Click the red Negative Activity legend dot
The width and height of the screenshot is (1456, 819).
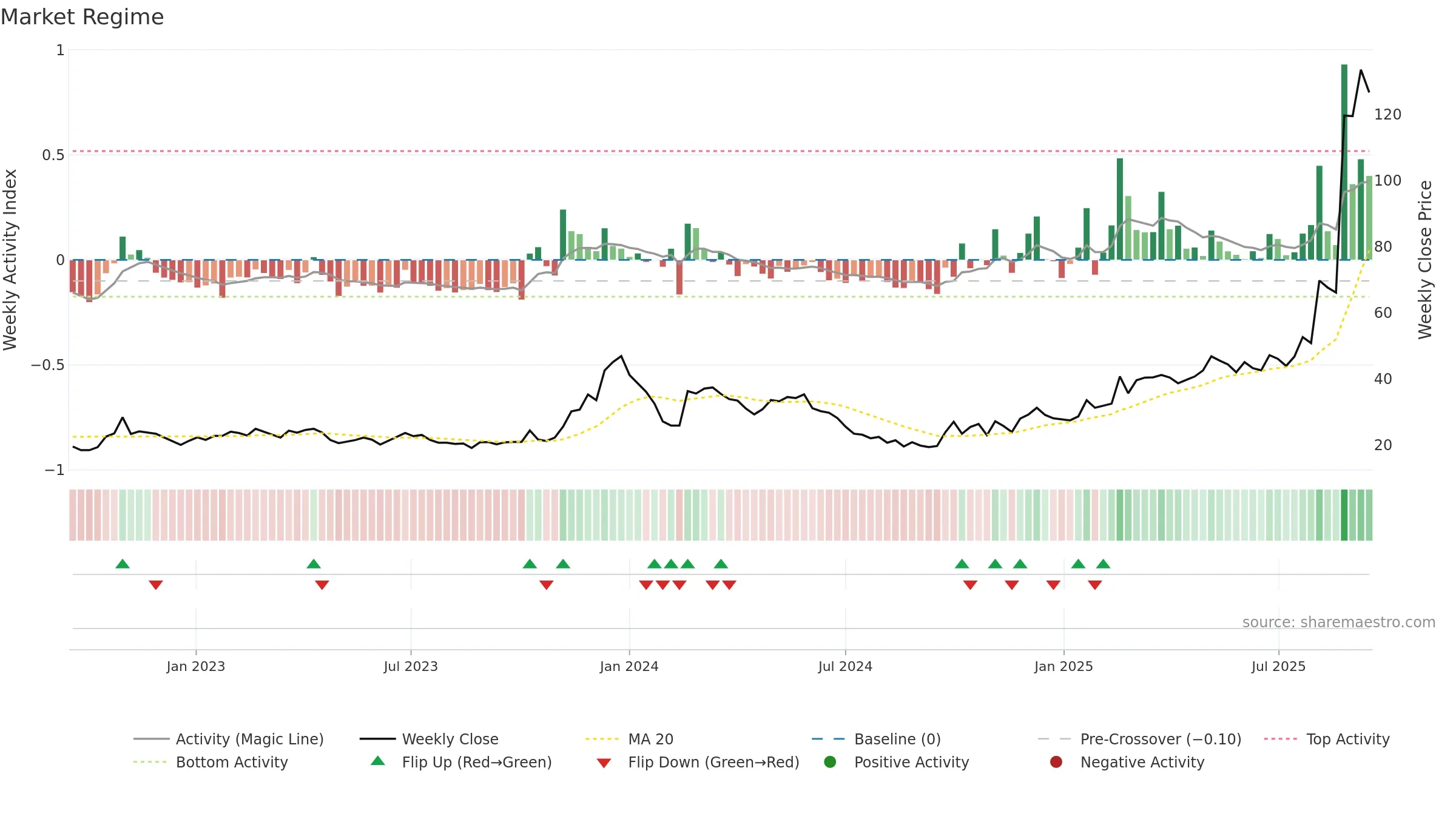point(1056,762)
